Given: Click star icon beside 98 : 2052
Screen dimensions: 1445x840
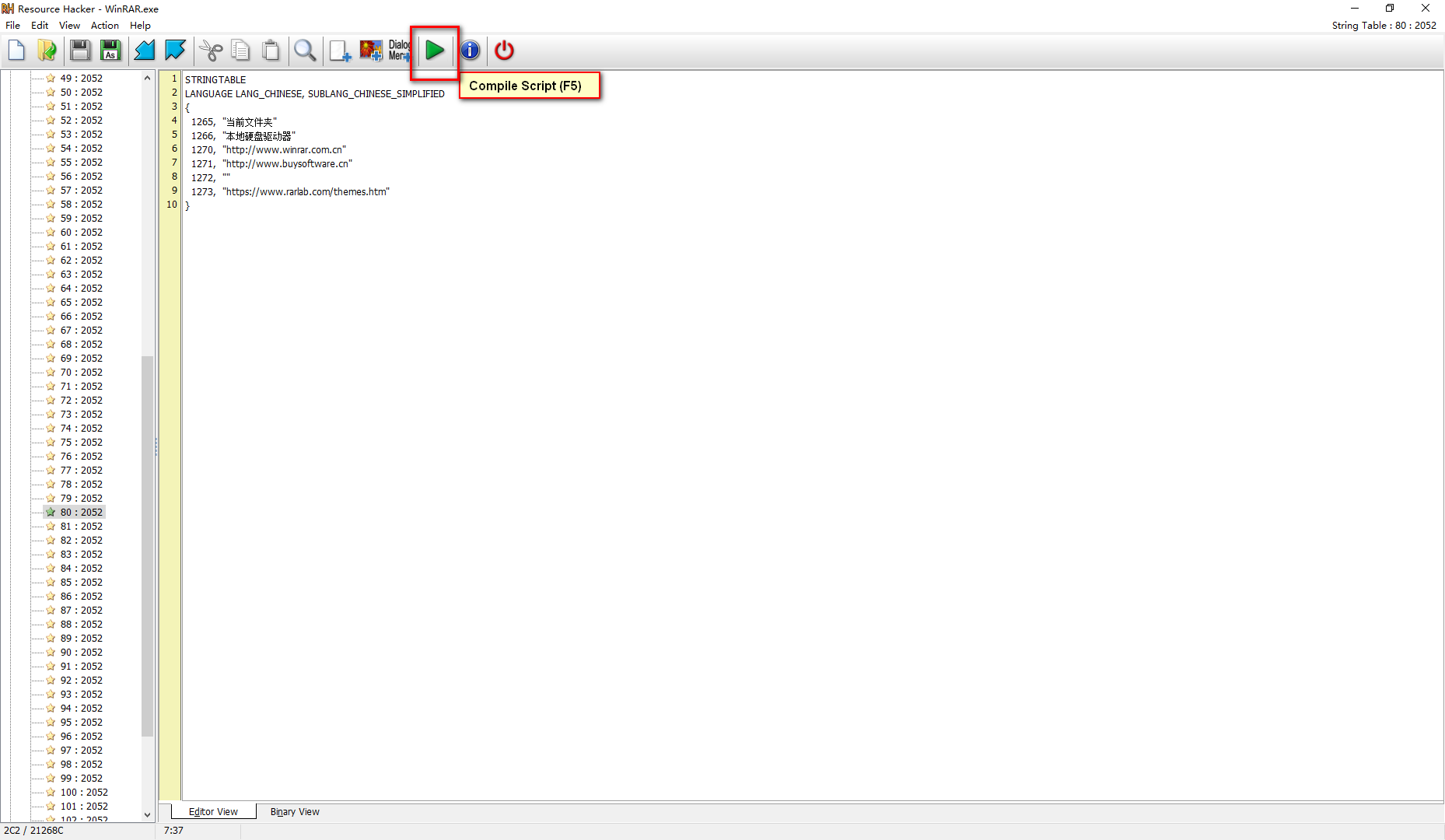Looking at the screenshot, I should 51,765.
